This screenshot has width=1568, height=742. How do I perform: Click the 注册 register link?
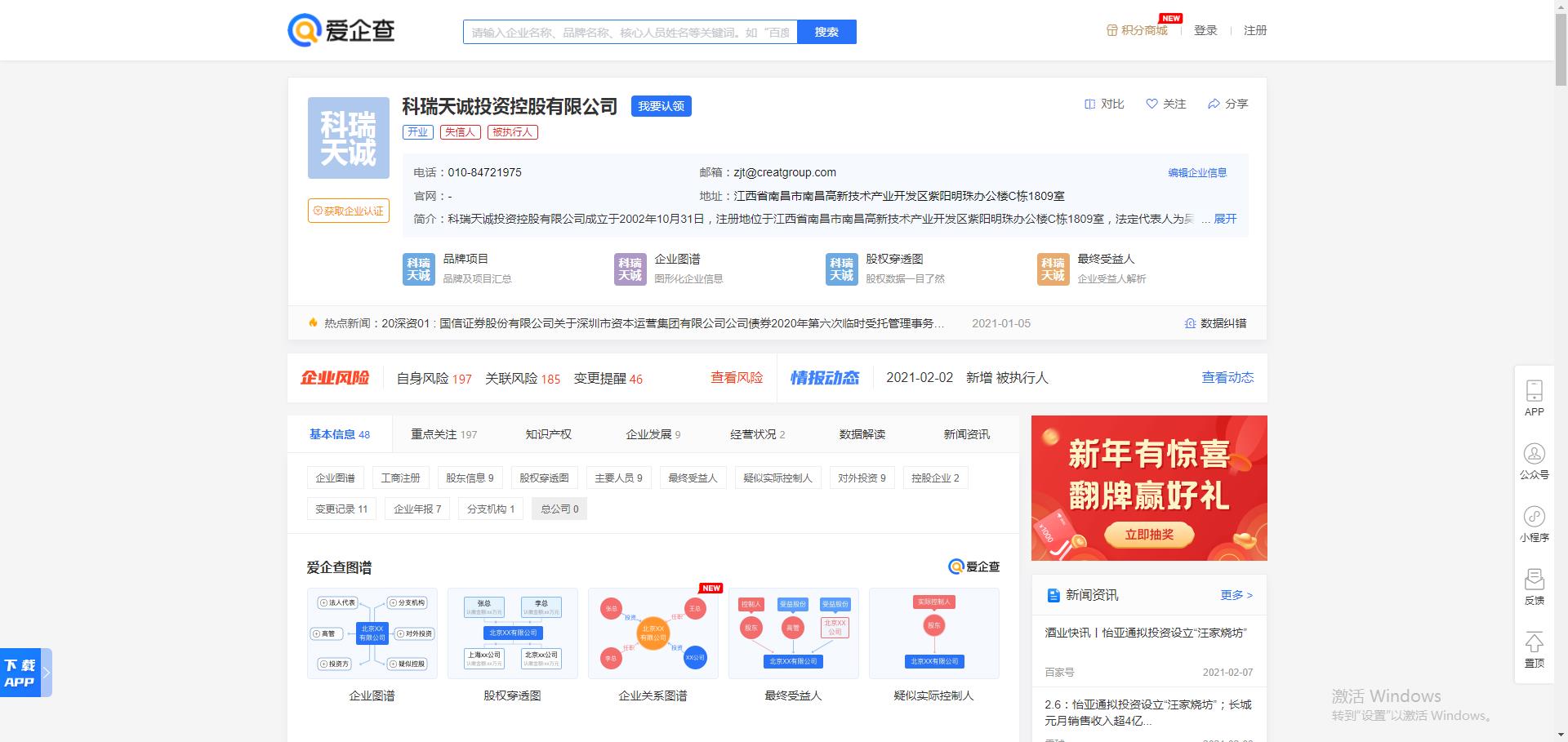[1255, 30]
